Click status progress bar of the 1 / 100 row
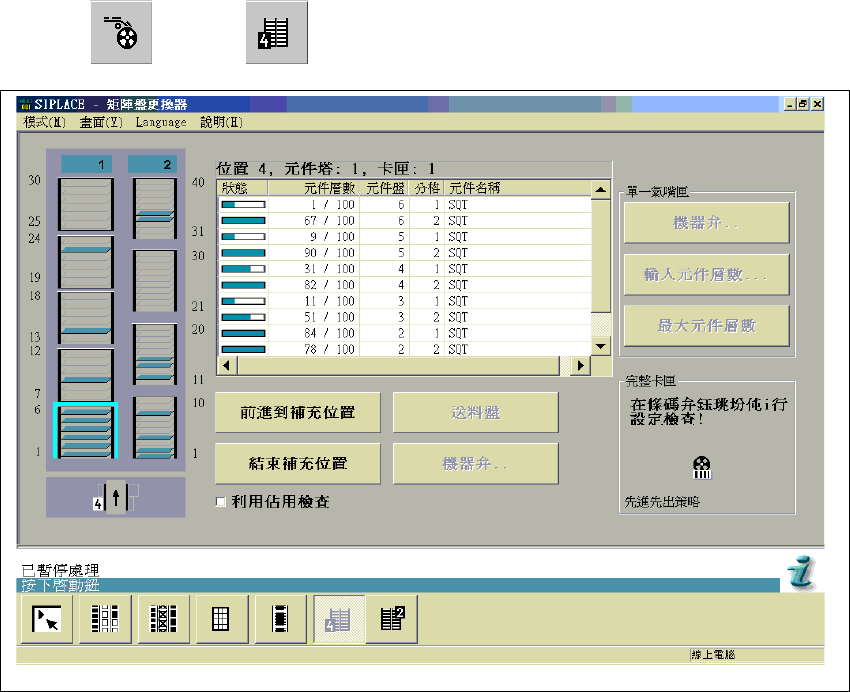The height and width of the screenshot is (692, 850). click(x=243, y=205)
